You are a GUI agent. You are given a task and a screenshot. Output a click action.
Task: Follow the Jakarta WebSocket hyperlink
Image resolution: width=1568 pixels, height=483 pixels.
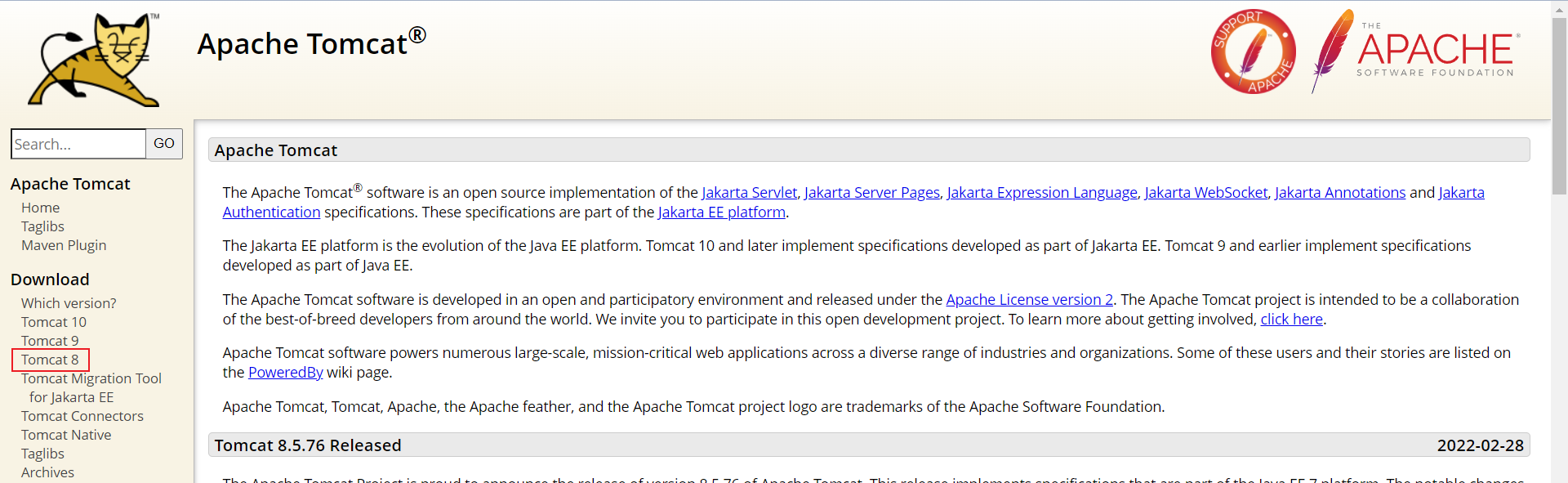coord(1205,193)
